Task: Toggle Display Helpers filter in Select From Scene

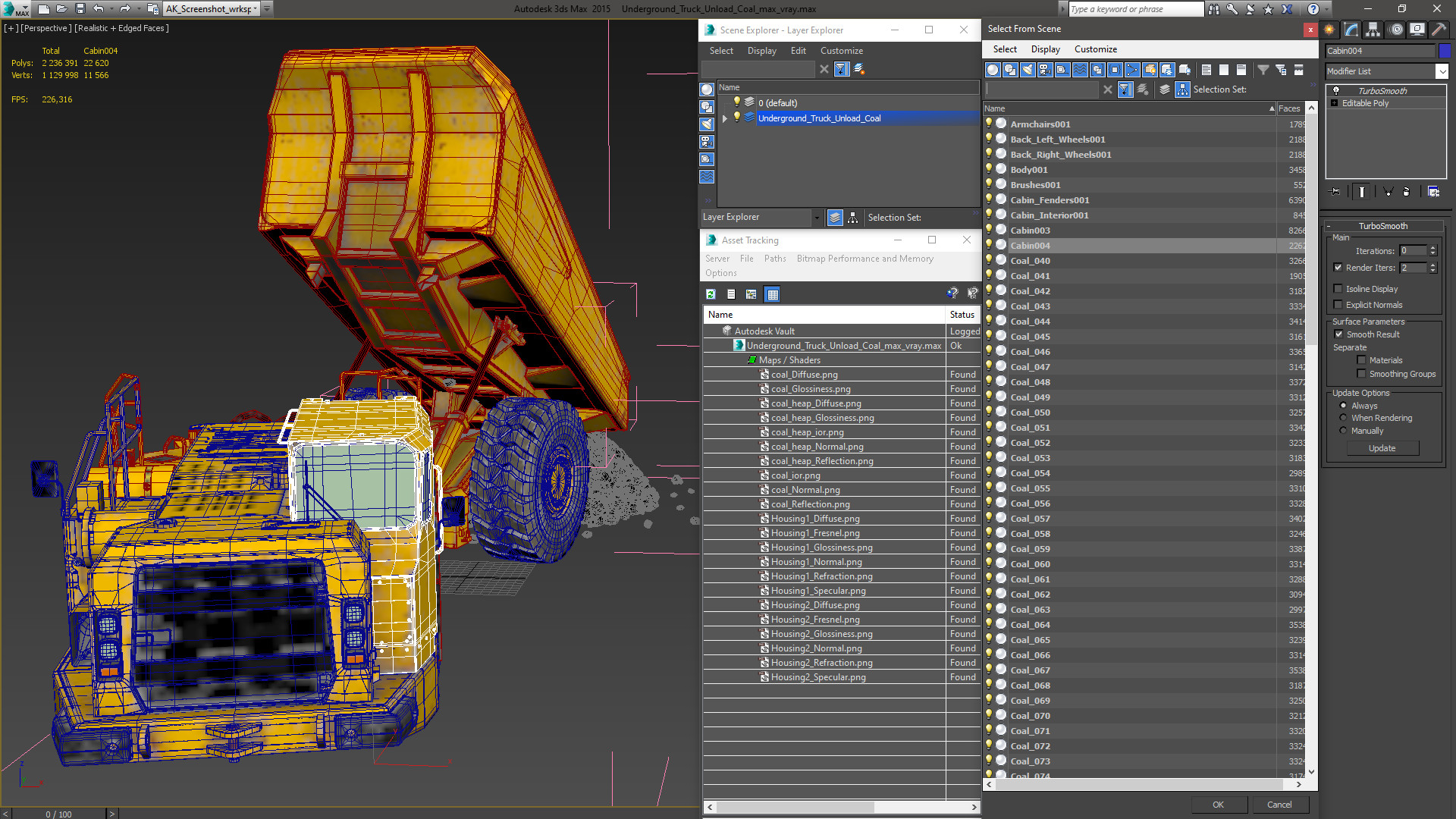Action: coord(1062,70)
